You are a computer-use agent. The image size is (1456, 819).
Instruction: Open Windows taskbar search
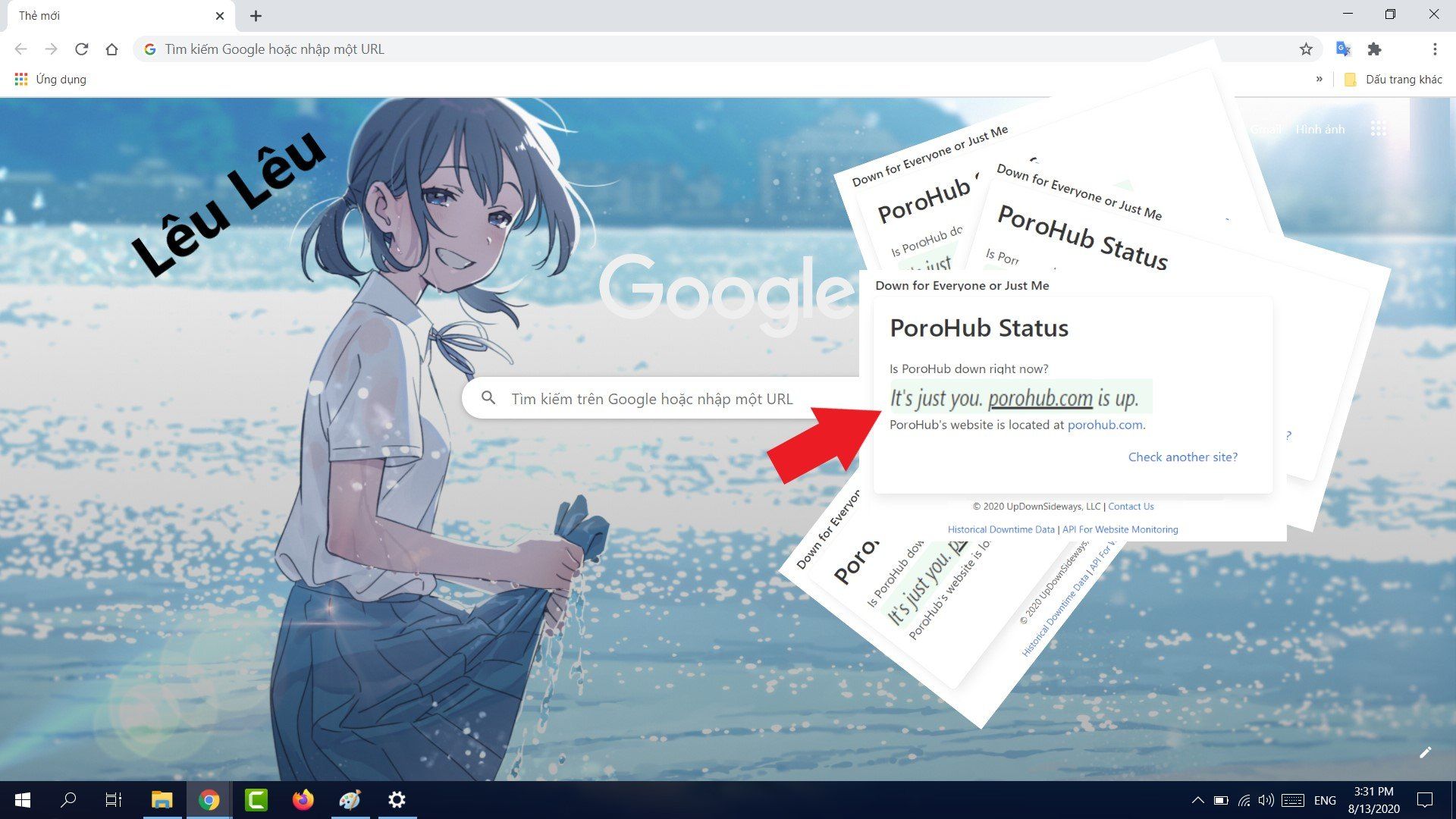68,800
